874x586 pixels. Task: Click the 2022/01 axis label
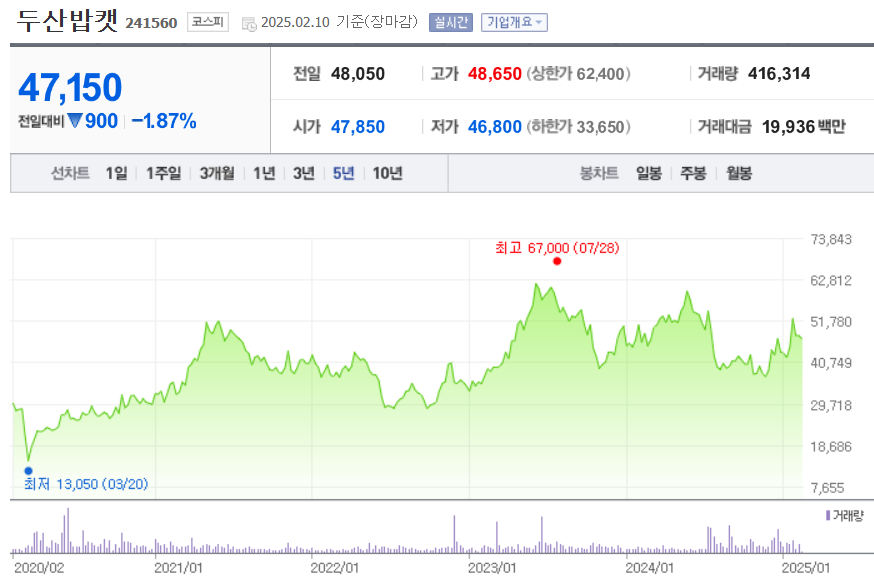click(x=334, y=568)
